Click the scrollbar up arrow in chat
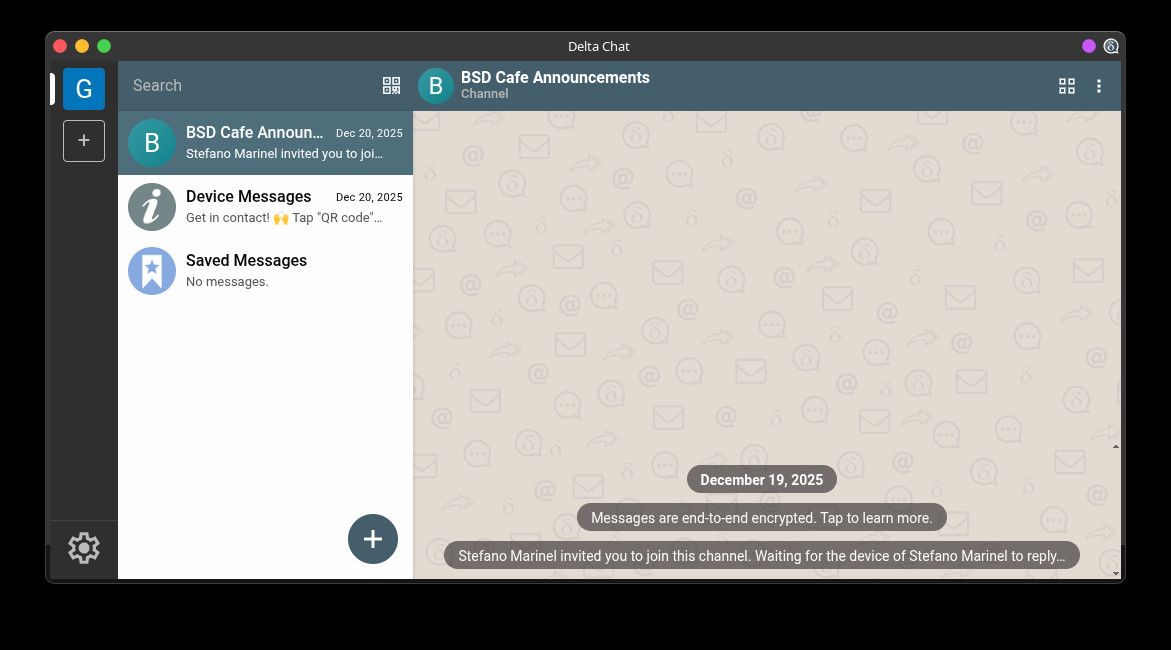Image resolution: width=1171 pixels, height=650 pixels. click(x=1116, y=447)
